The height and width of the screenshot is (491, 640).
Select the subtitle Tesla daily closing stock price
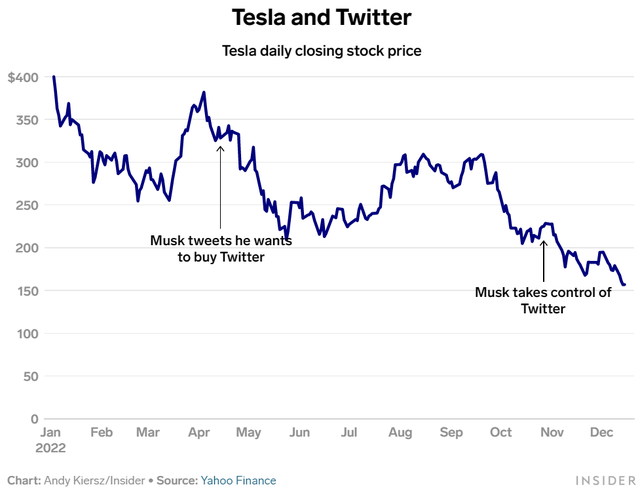[x=322, y=51]
